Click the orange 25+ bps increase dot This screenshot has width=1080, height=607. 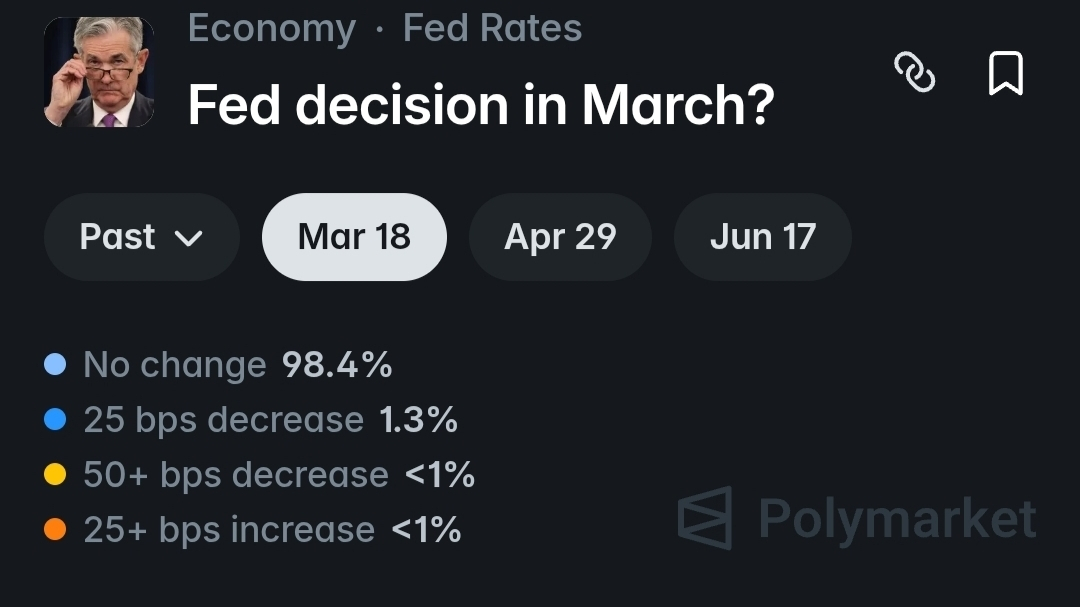(55, 530)
